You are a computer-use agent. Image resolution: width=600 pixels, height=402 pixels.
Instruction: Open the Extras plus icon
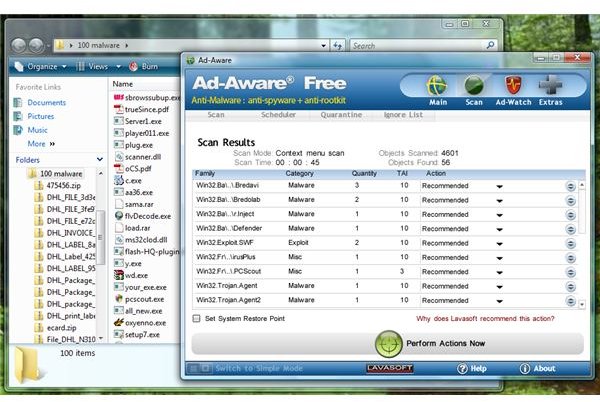point(550,85)
